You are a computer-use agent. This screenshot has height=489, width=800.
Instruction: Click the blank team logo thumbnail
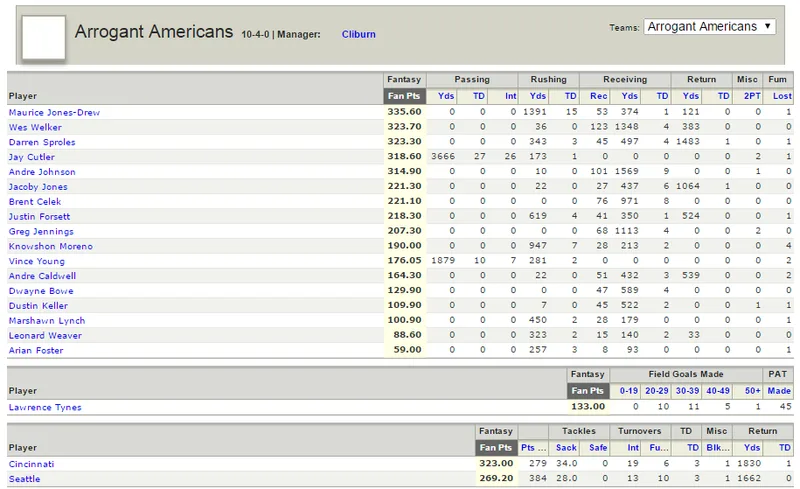[x=43, y=37]
